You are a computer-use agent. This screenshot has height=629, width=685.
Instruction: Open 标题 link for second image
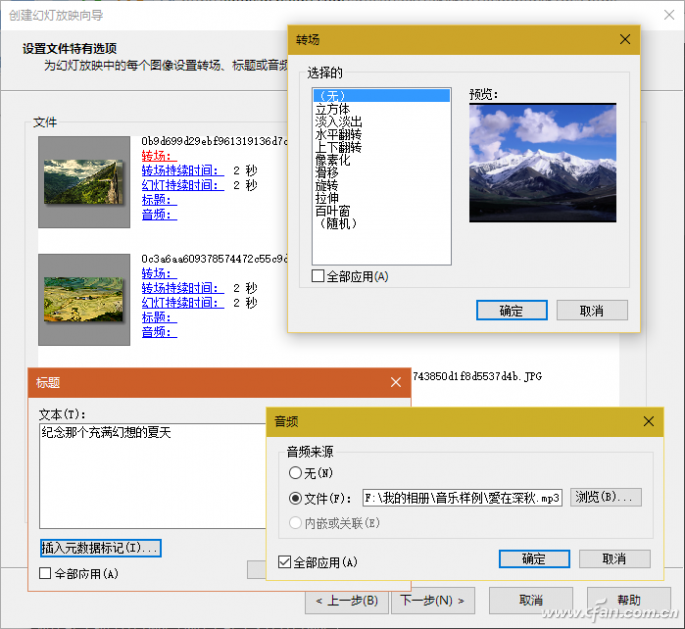pos(159,317)
